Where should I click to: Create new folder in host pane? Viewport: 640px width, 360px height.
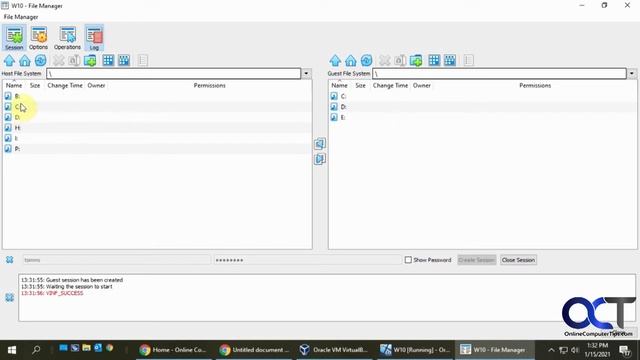(x=90, y=60)
